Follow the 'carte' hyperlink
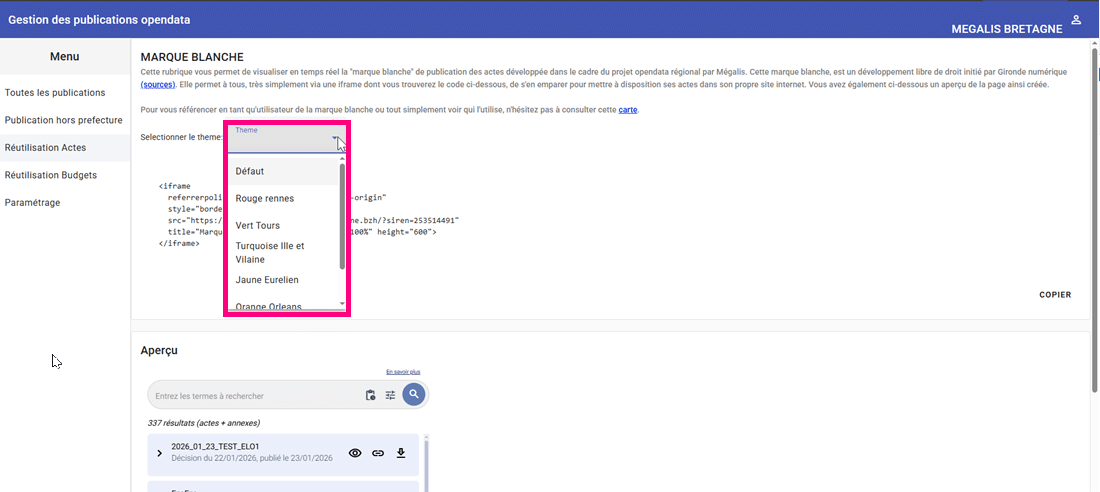 628,109
